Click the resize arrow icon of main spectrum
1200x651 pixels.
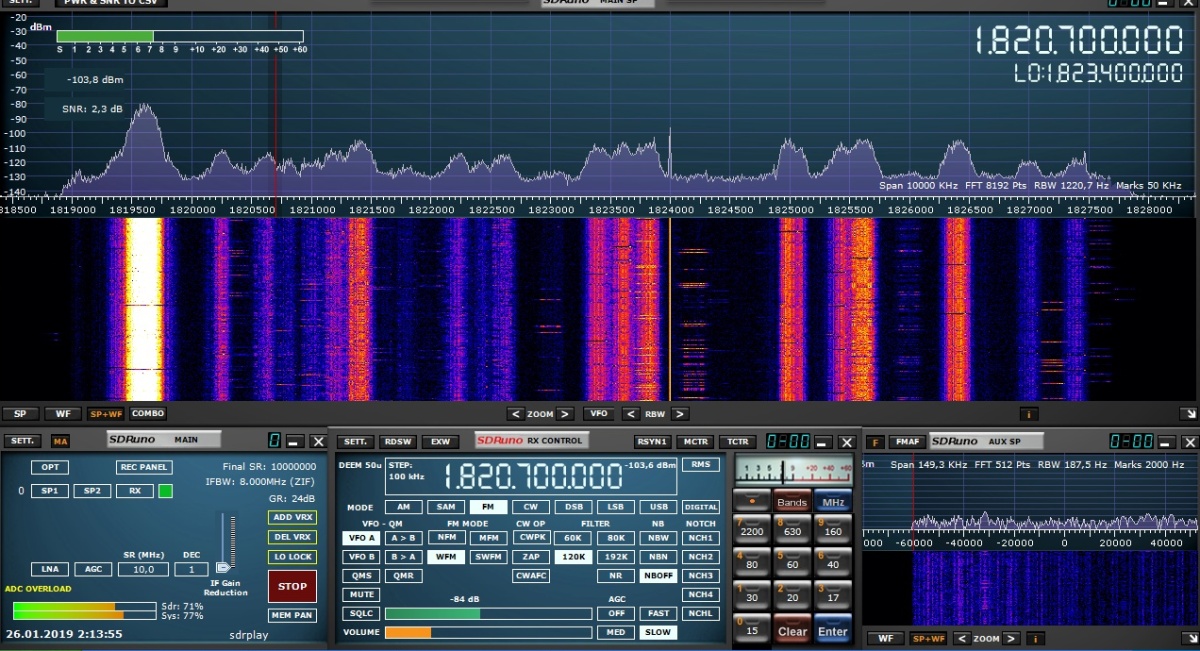[x=1188, y=414]
